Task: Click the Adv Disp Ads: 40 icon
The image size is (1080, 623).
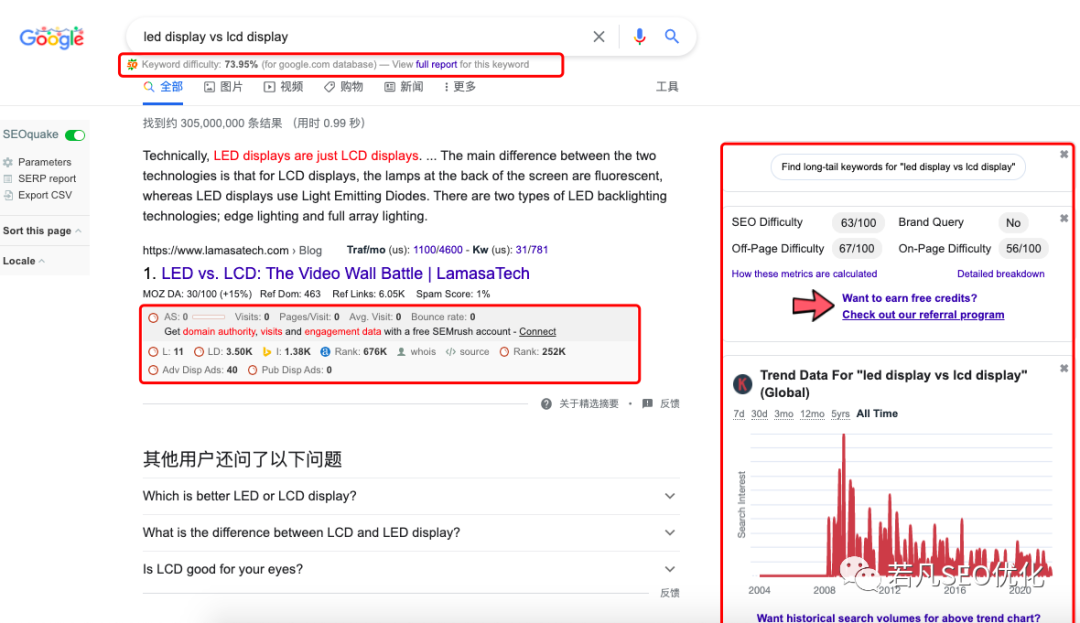Action: pyautogui.click(x=153, y=370)
